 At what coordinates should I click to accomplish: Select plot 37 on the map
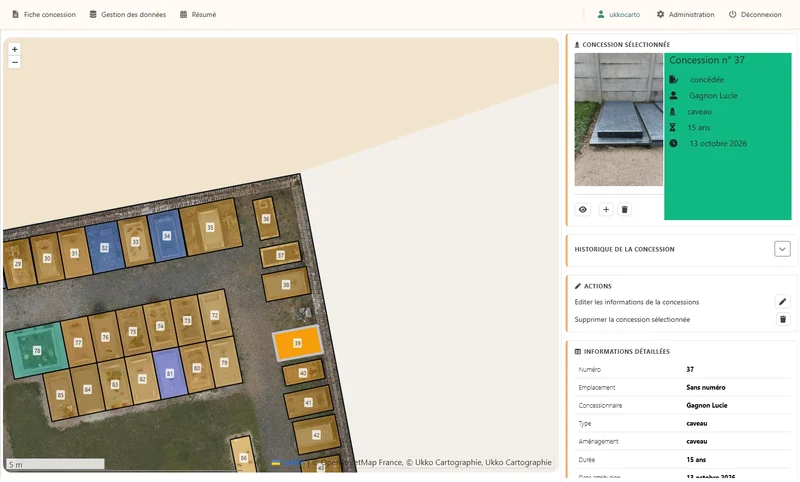click(x=281, y=255)
